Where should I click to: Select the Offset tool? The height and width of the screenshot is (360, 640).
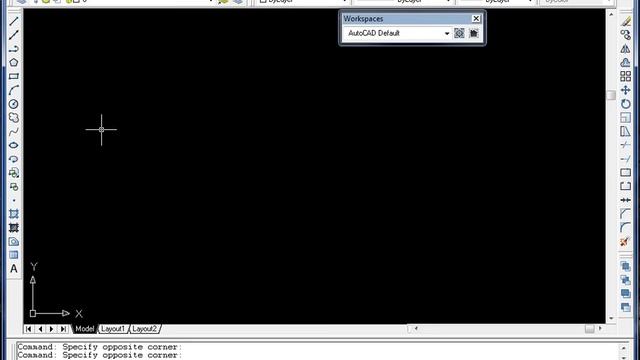(x=625, y=62)
